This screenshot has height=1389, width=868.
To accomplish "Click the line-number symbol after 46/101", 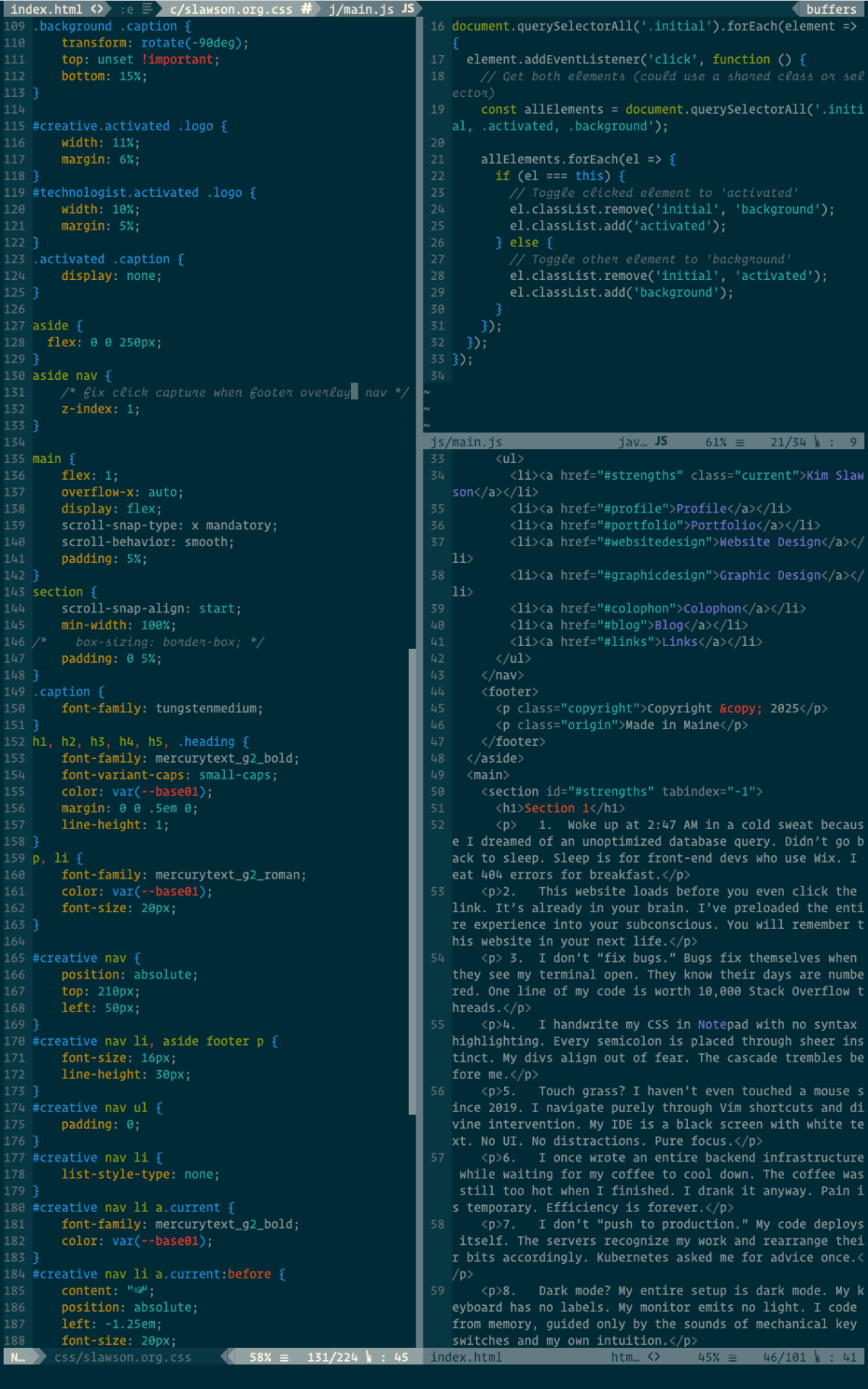I will coord(818,1357).
